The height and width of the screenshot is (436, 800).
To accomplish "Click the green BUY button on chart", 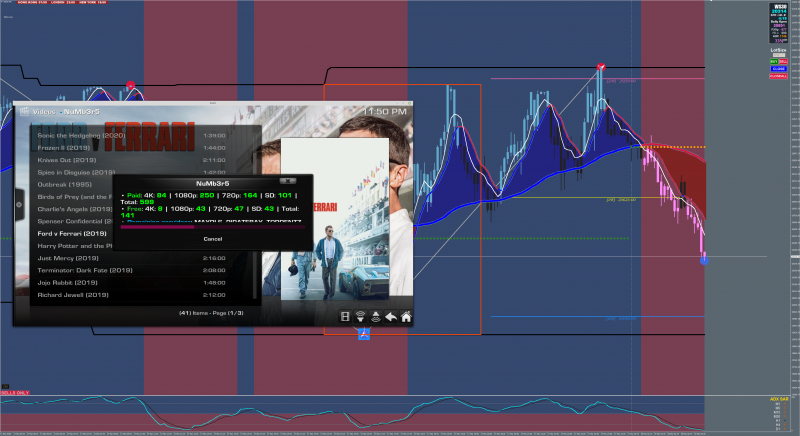I will (x=774, y=62).
